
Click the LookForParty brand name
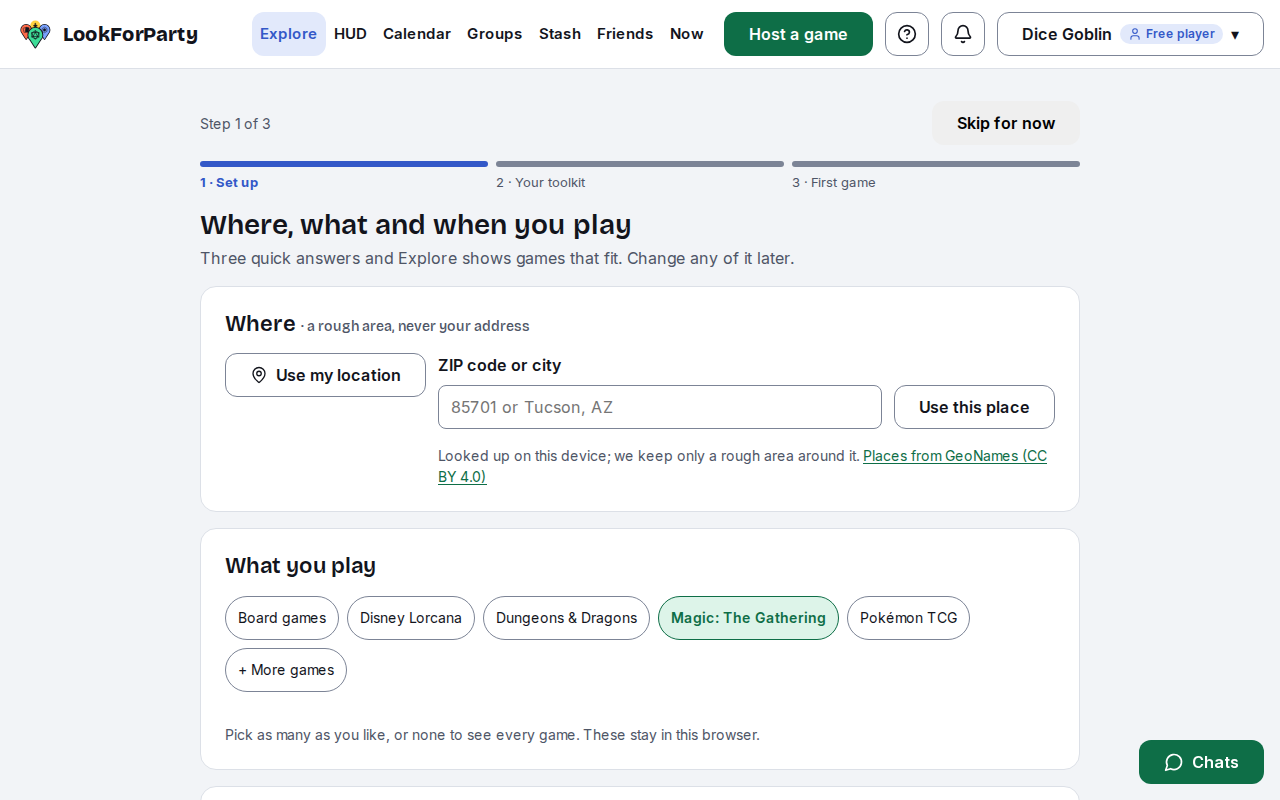[x=130, y=35]
